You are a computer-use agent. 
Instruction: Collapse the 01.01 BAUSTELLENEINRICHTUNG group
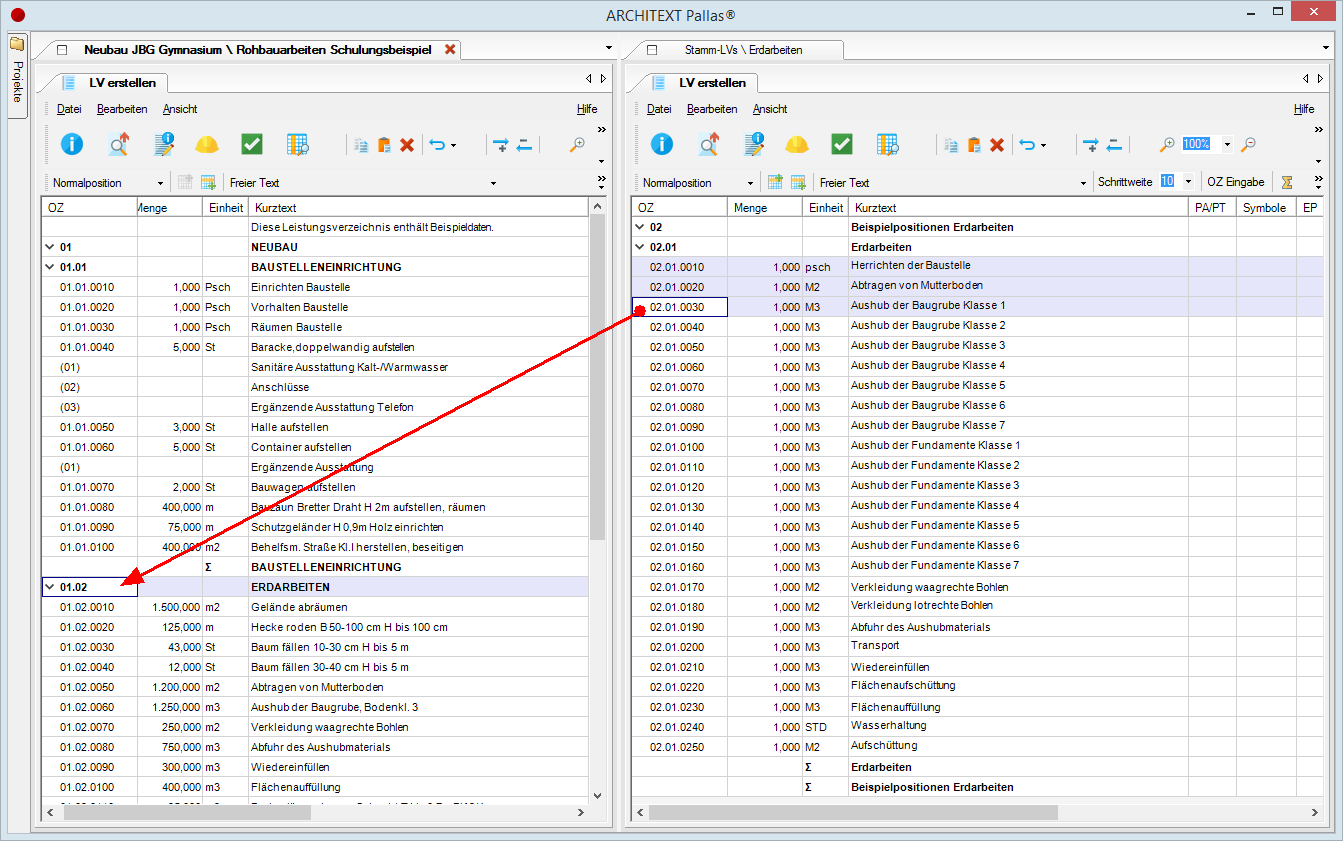coord(49,267)
